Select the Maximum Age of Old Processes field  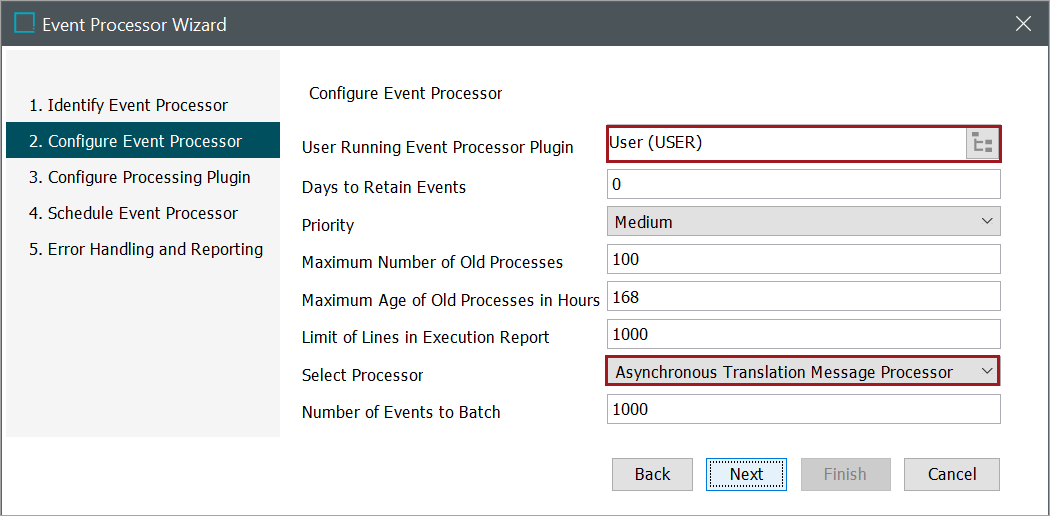pyautogui.click(x=803, y=297)
